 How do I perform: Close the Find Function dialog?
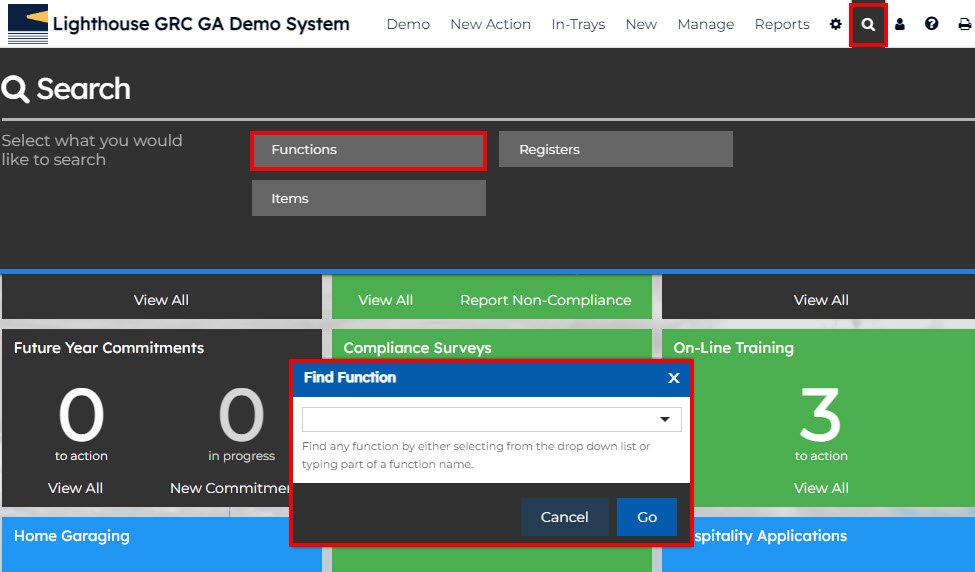point(673,378)
